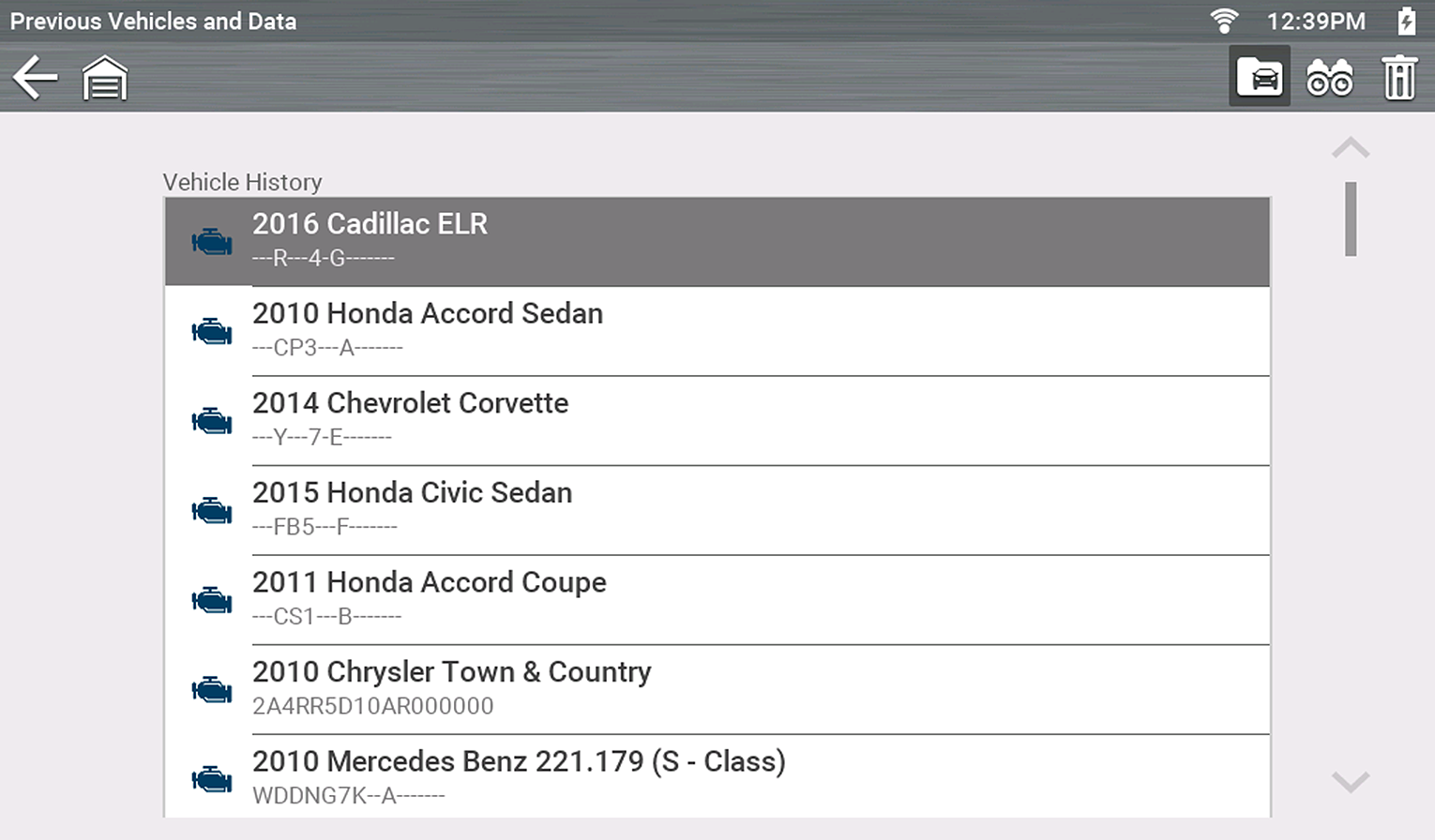
Task: Click the vertical scrollbar thumb
Action: tap(1351, 218)
